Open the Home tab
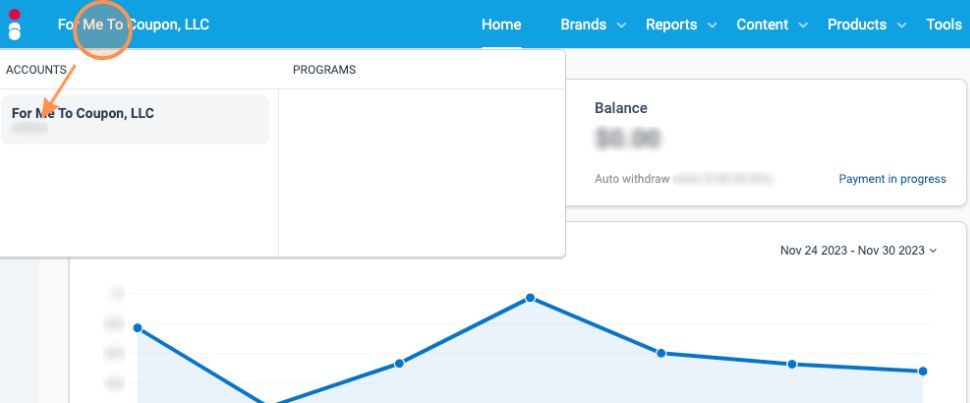The image size is (970, 403). [501, 25]
